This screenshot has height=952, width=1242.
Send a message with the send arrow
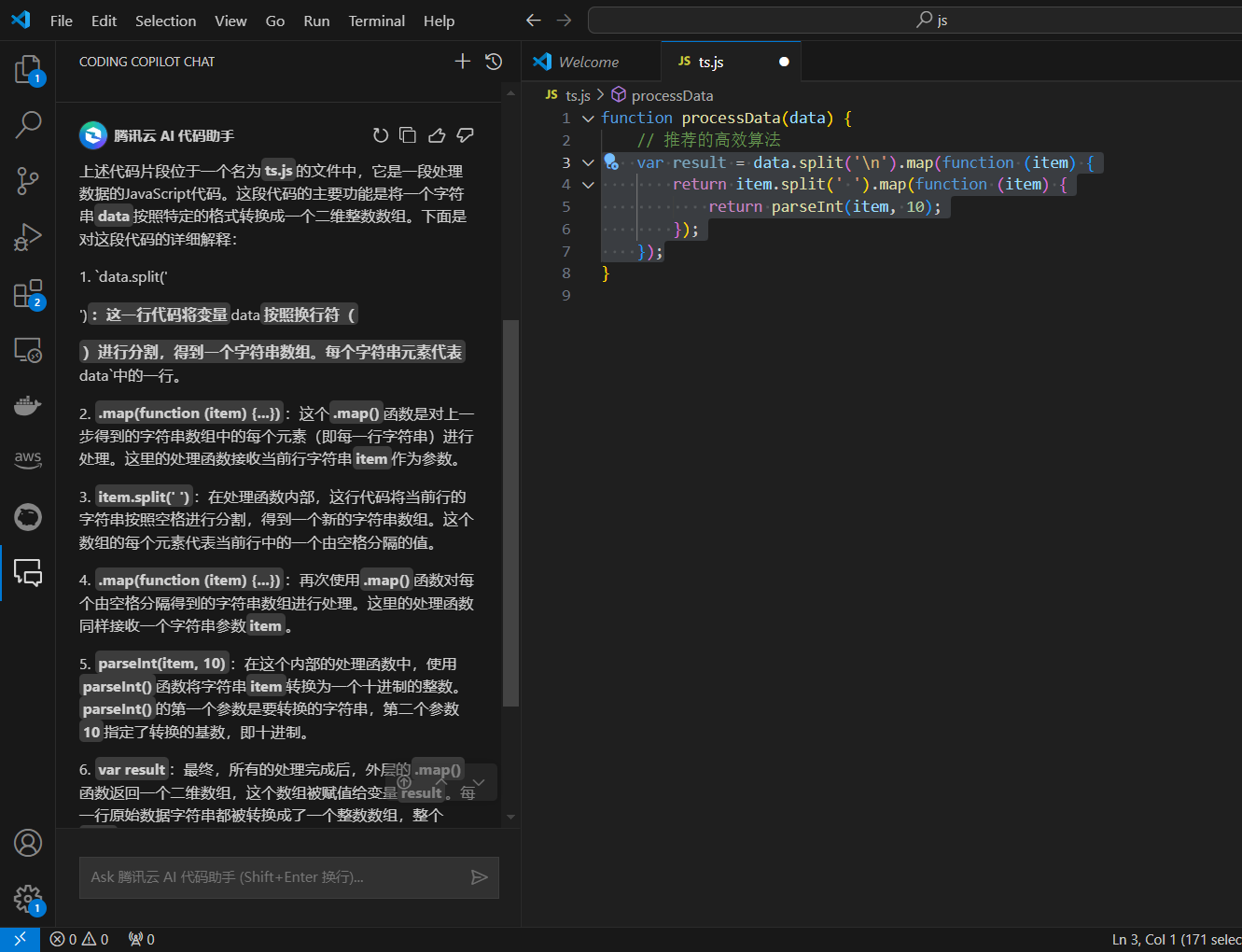pyautogui.click(x=480, y=877)
